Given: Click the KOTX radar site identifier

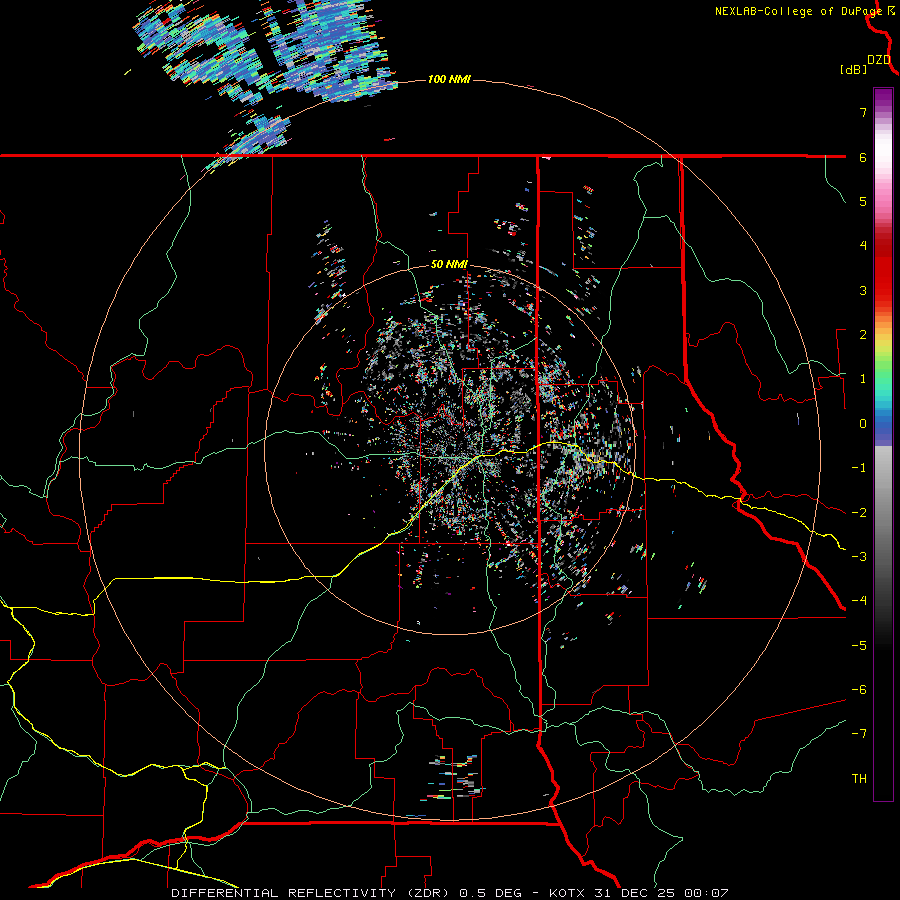Looking at the screenshot, I should click(x=567, y=893).
